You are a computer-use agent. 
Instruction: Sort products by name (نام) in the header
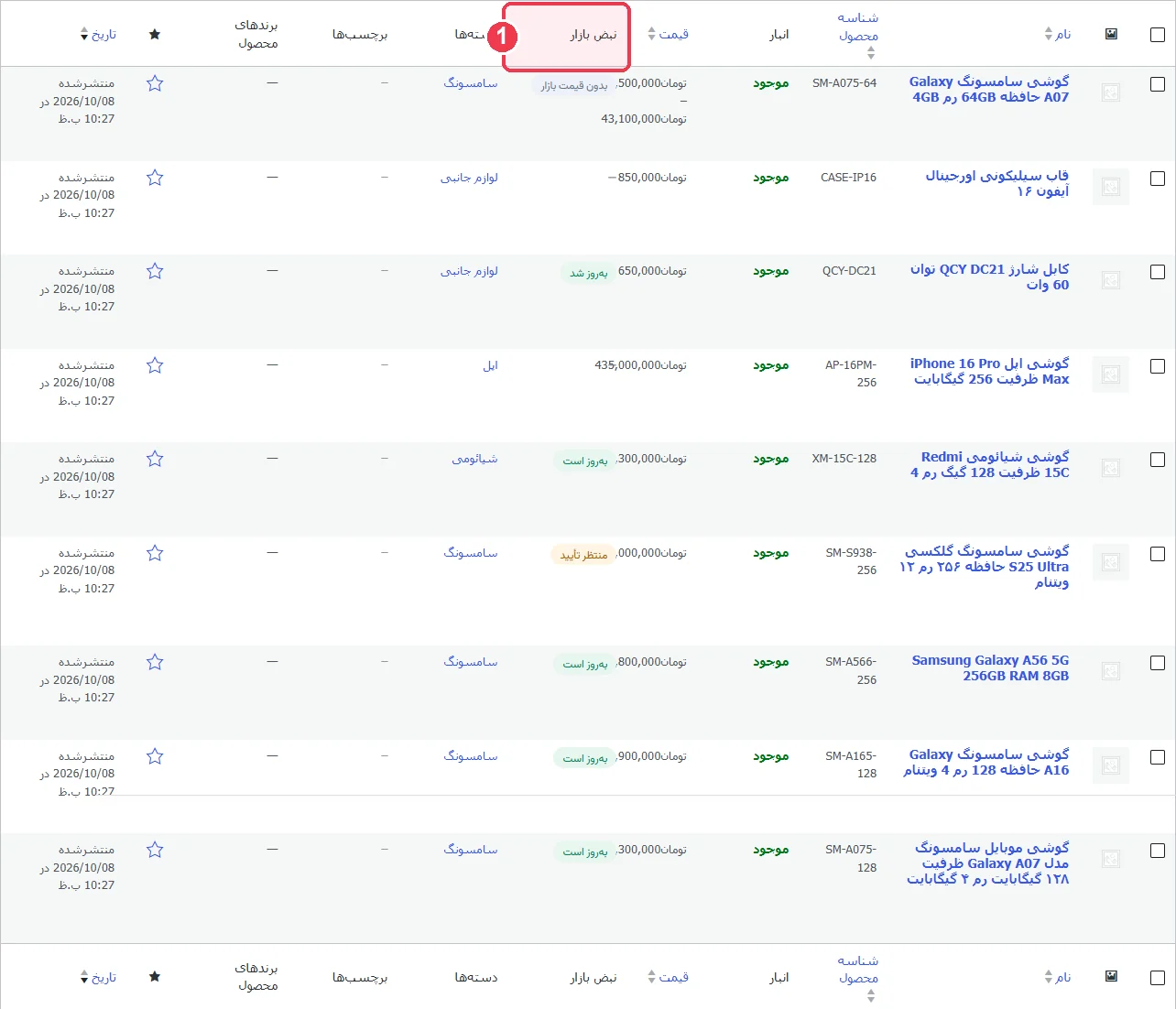coord(1057,35)
